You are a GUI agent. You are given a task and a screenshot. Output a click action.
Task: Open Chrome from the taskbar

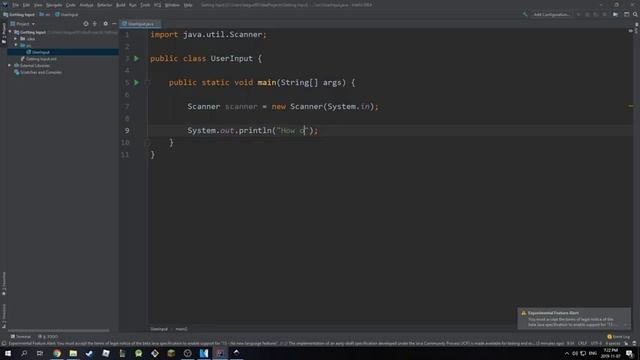pos(57,353)
